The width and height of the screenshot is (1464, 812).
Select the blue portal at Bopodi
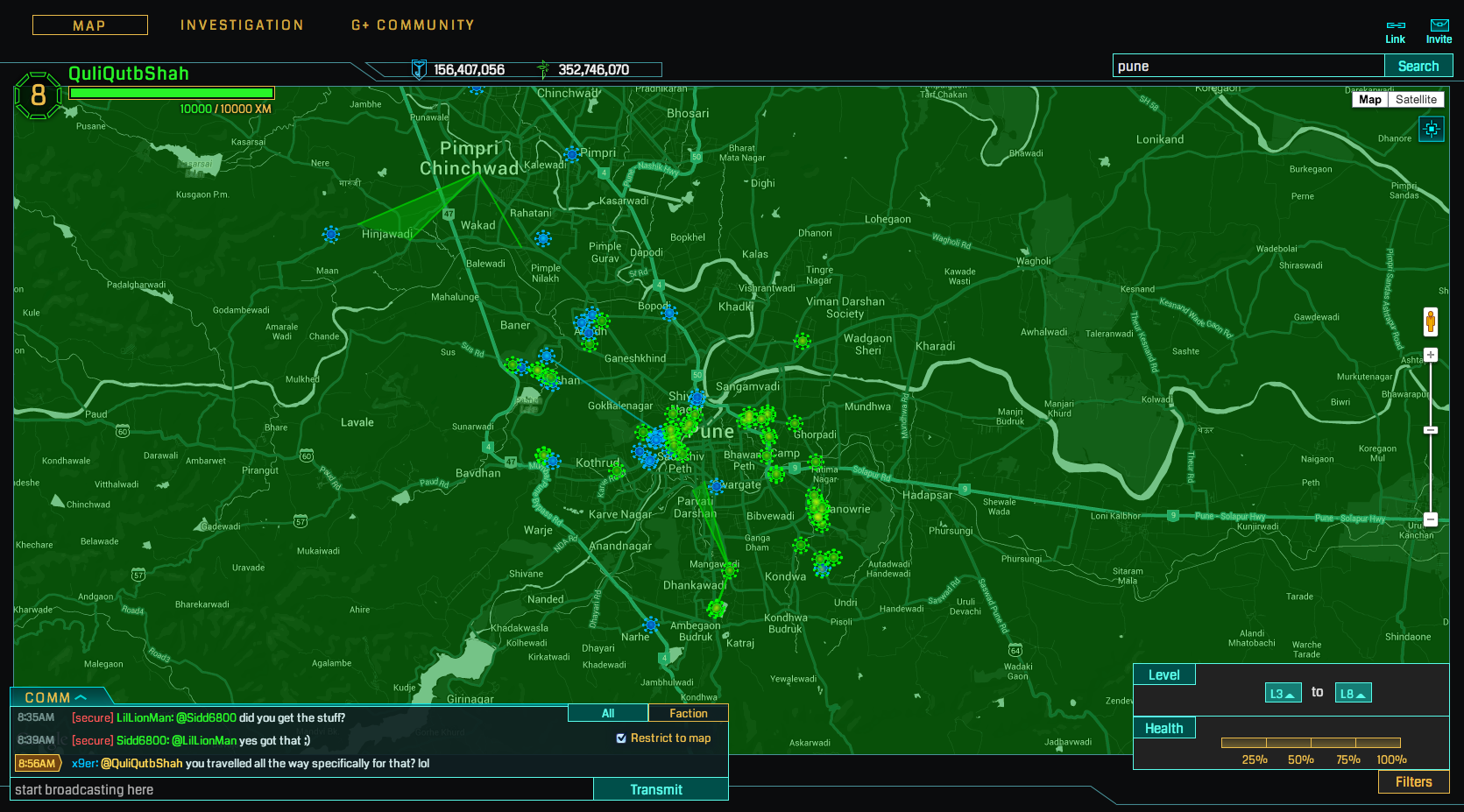[670, 313]
